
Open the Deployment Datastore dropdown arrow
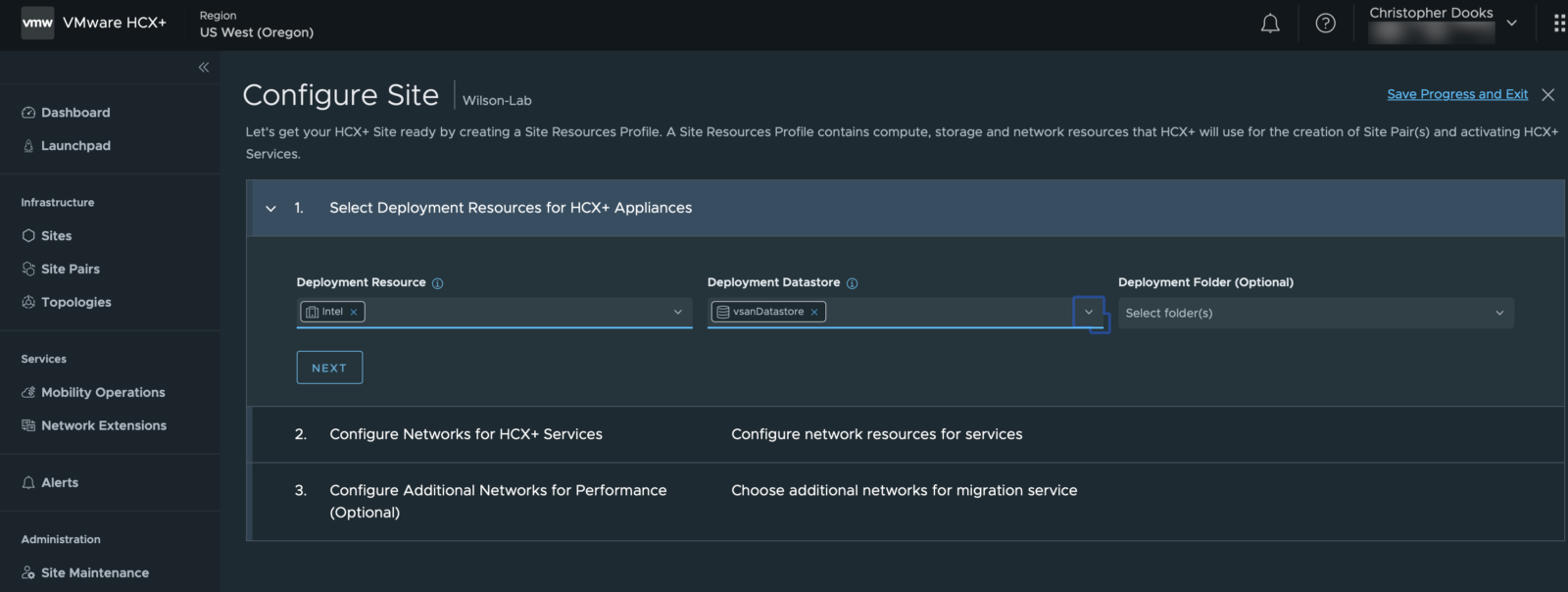coord(1089,312)
